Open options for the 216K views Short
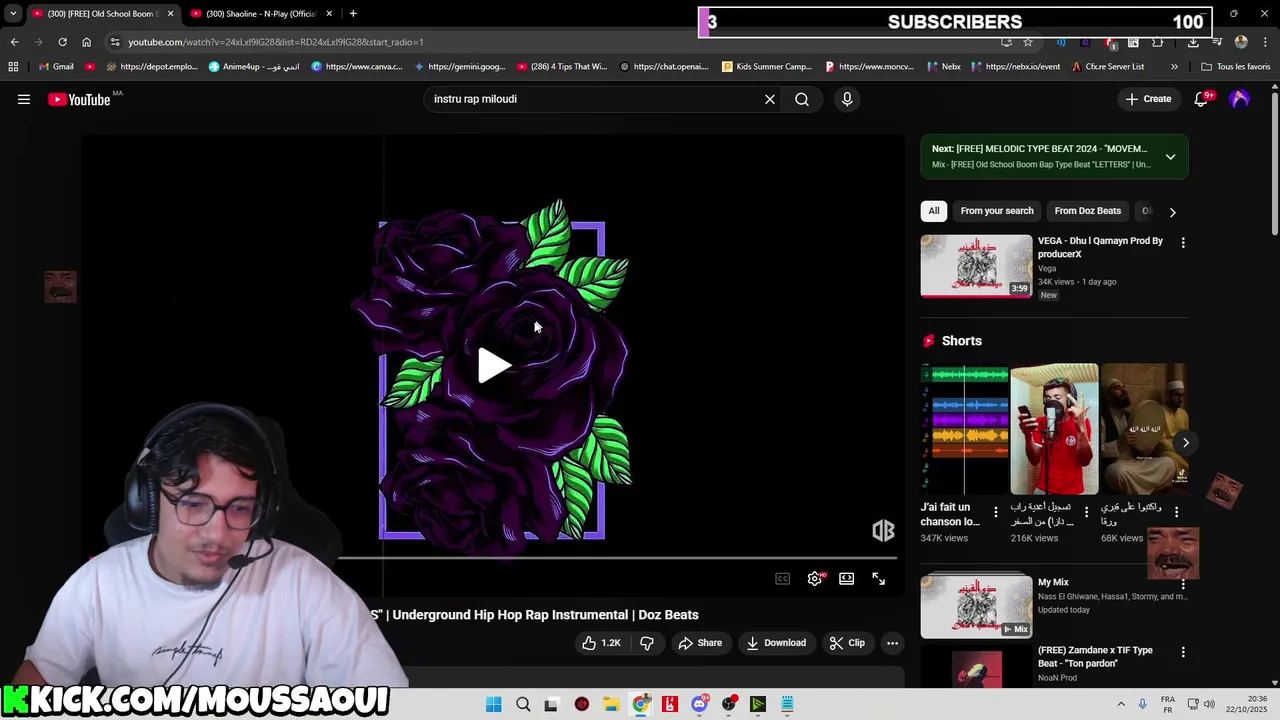 click(1085, 512)
